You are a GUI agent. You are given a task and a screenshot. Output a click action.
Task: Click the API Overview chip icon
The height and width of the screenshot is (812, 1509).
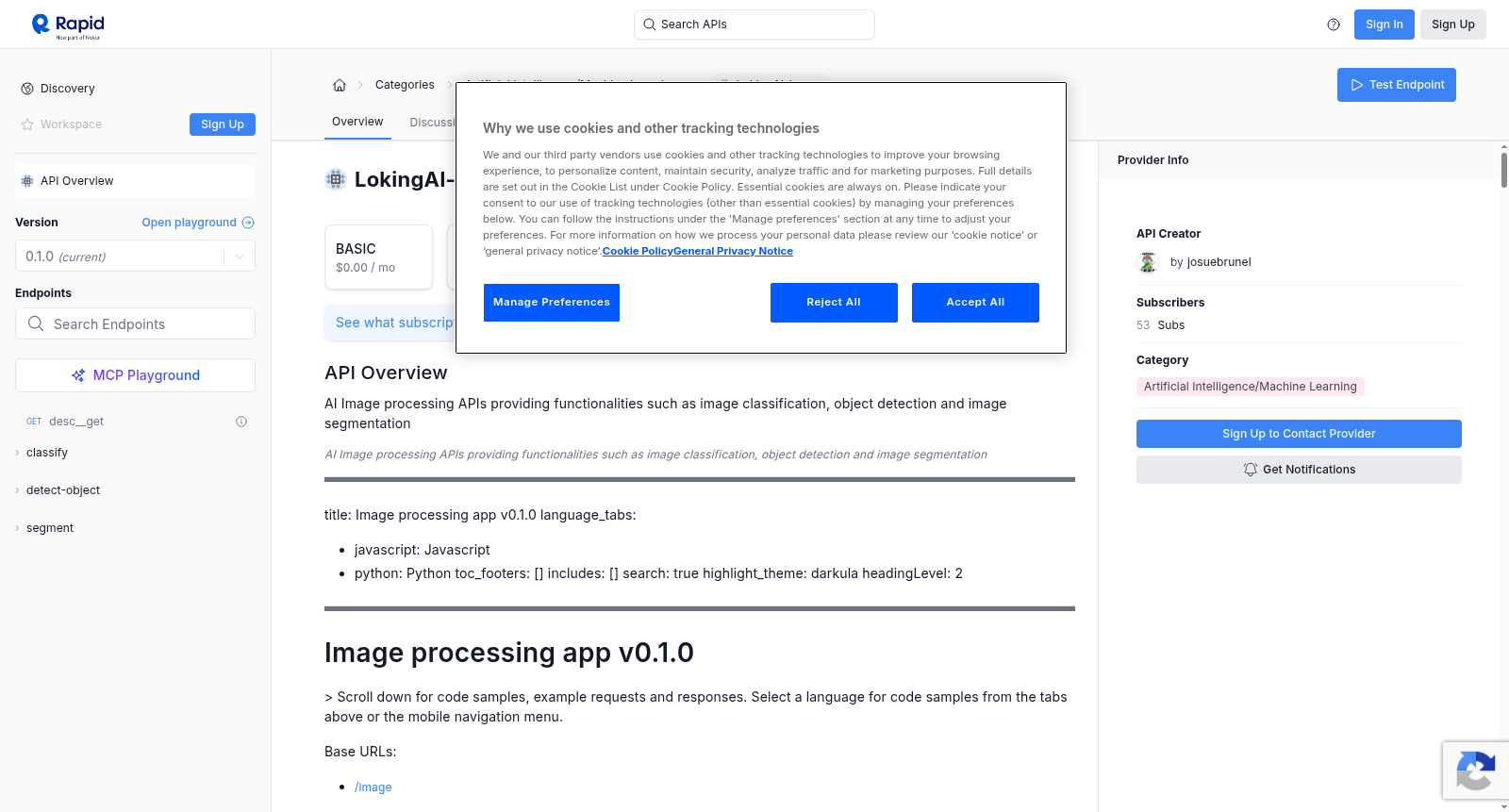click(x=27, y=181)
